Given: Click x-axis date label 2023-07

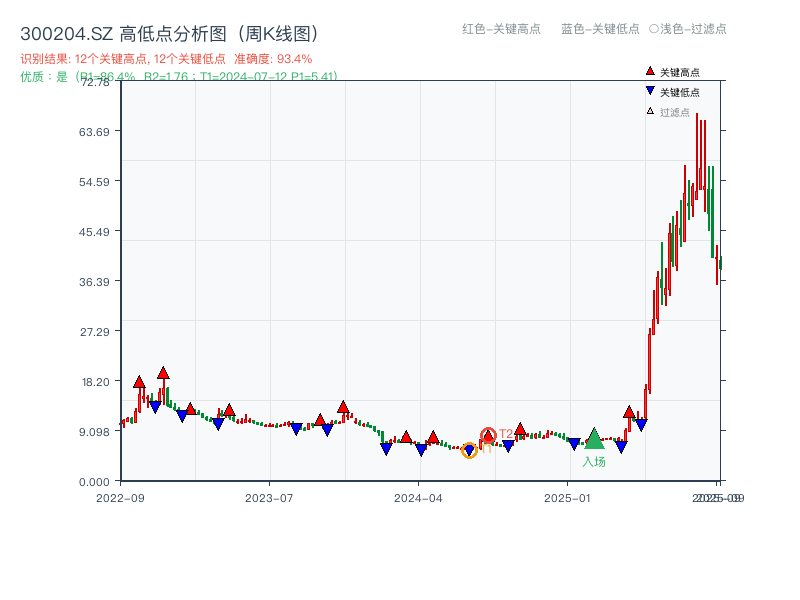Looking at the screenshot, I should point(269,498).
